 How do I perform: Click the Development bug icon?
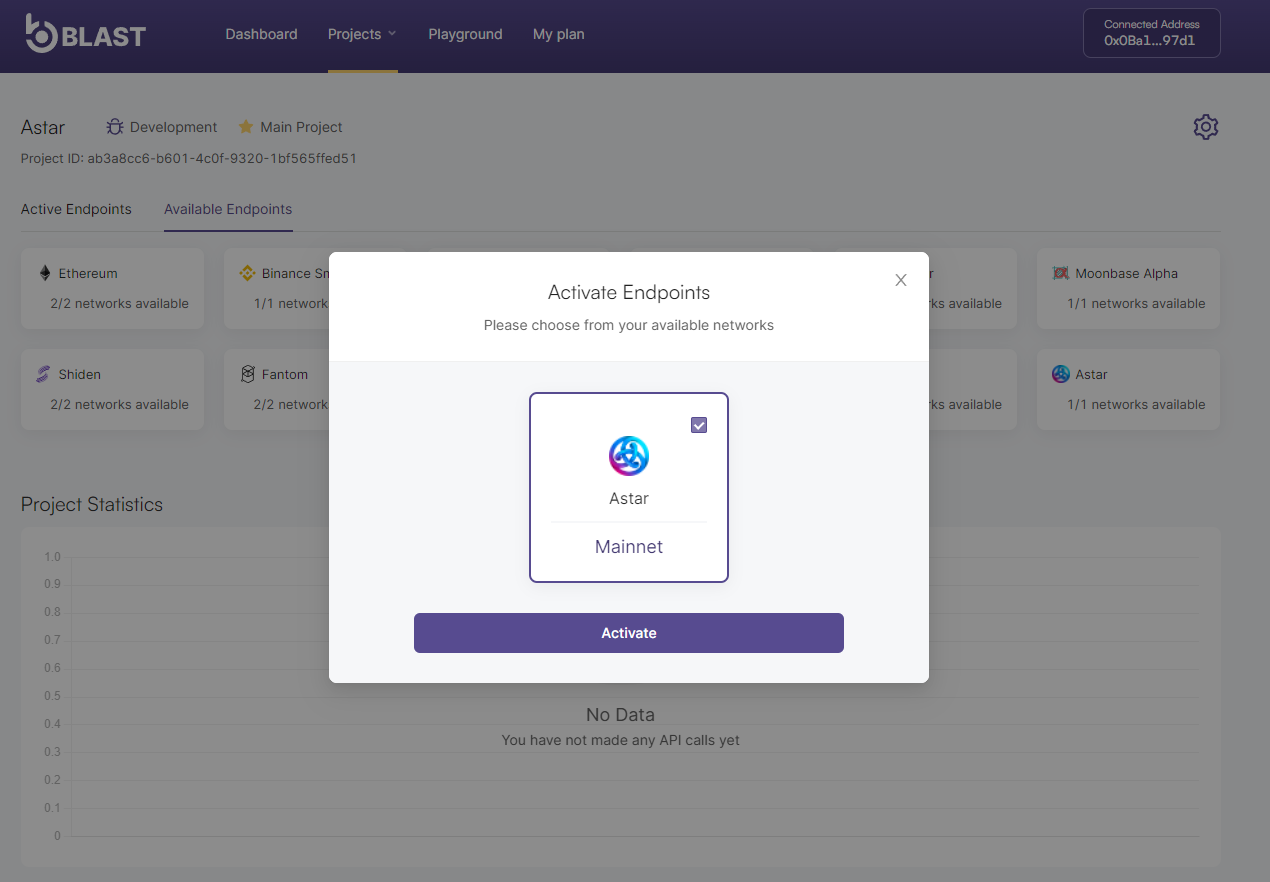(115, 127)
